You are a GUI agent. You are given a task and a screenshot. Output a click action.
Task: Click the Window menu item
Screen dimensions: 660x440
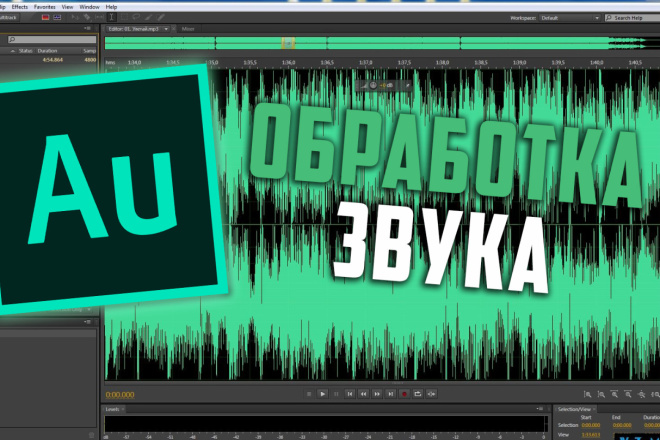coord(89,6)
